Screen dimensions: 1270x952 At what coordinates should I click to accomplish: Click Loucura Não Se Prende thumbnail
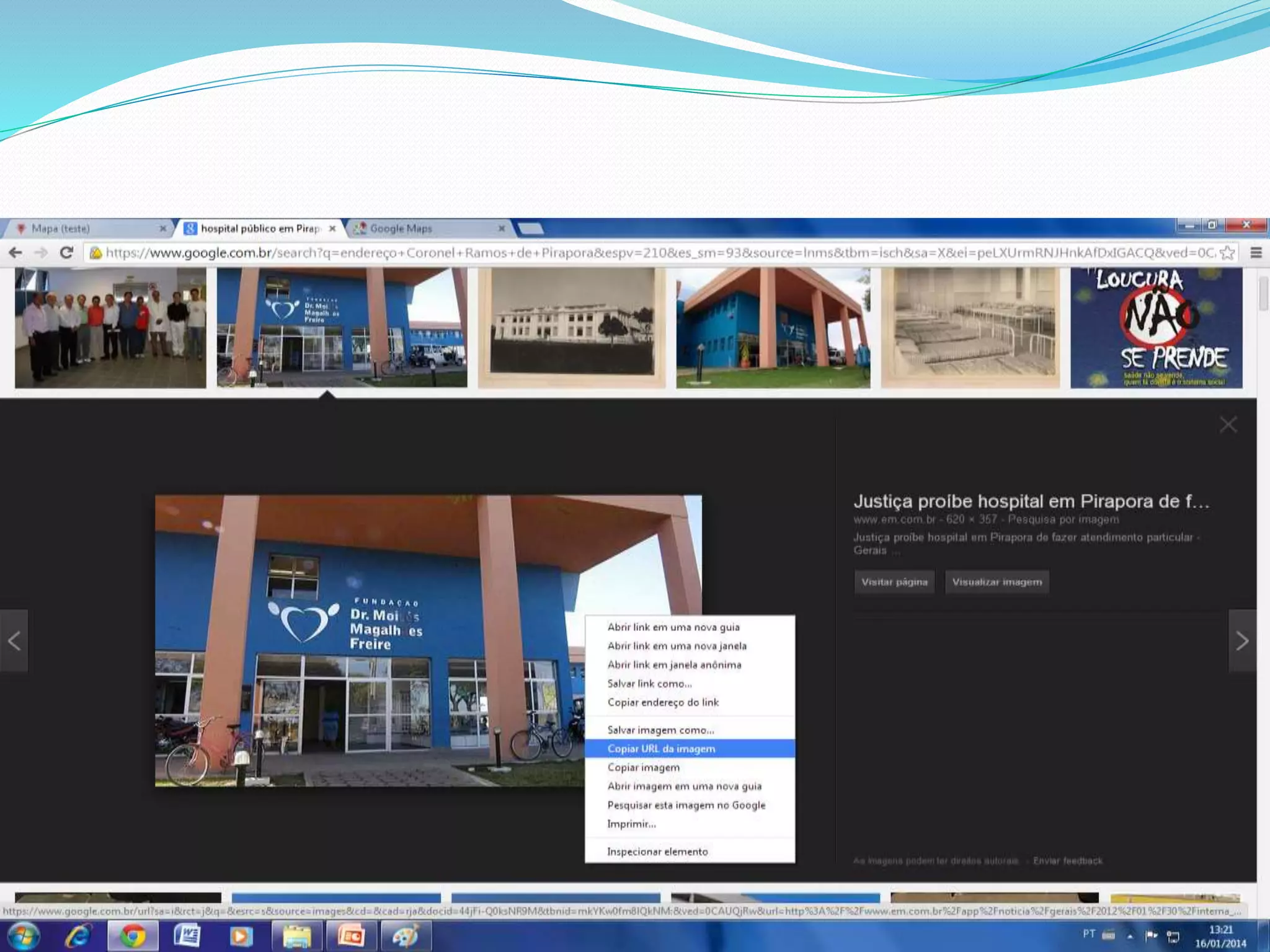(1156, 328)
